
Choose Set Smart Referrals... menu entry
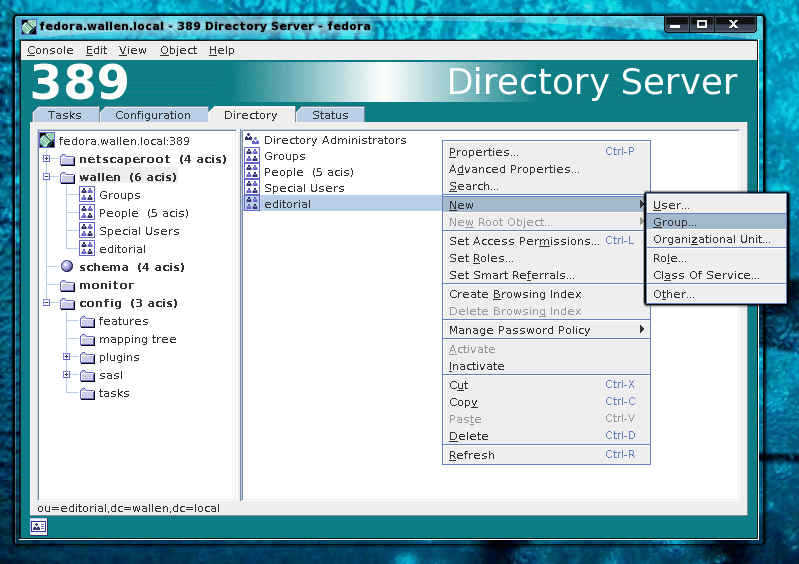click(x=546, y=275)
